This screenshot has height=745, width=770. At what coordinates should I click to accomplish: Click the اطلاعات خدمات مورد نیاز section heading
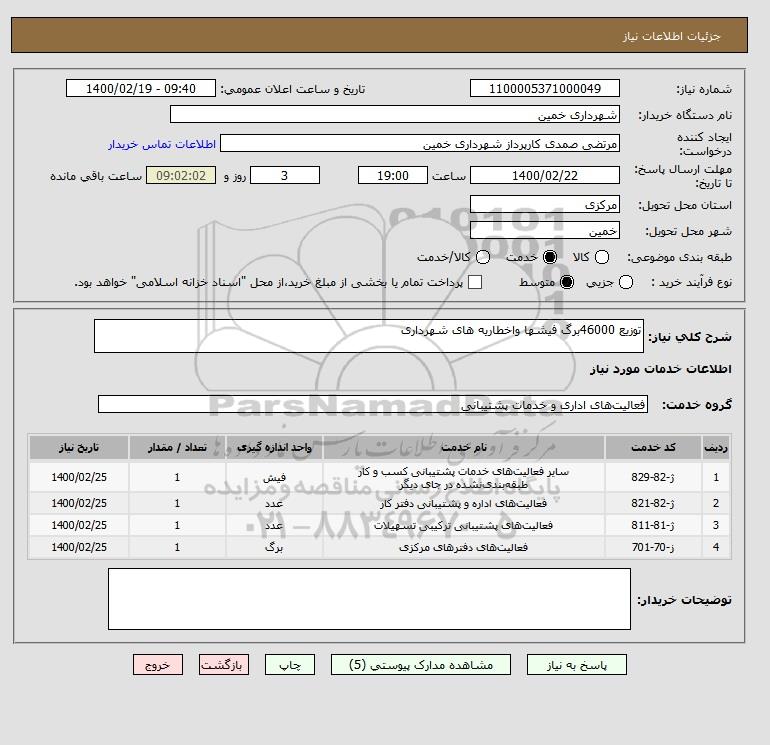pos(660,369)
